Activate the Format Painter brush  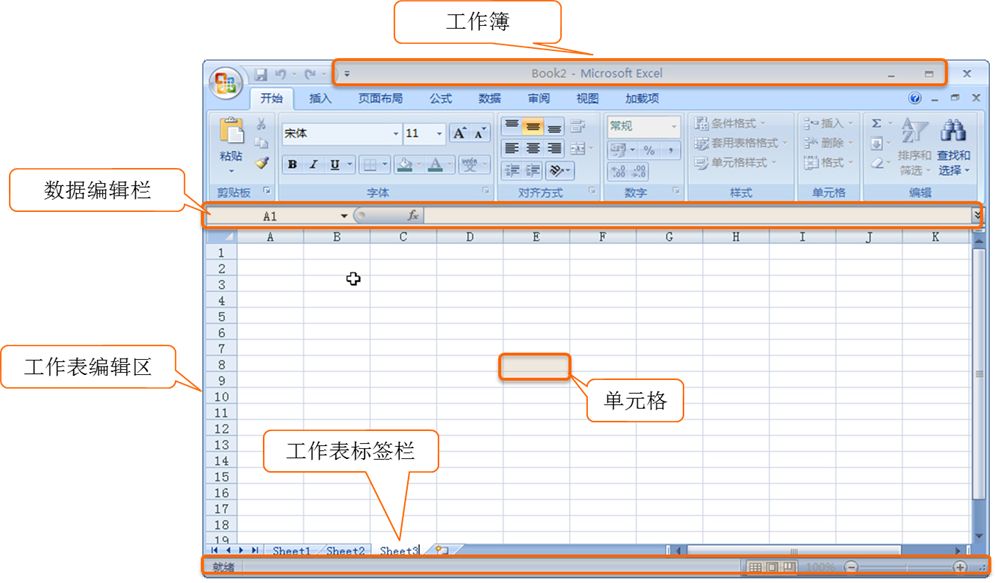click(x=262, y=163)
